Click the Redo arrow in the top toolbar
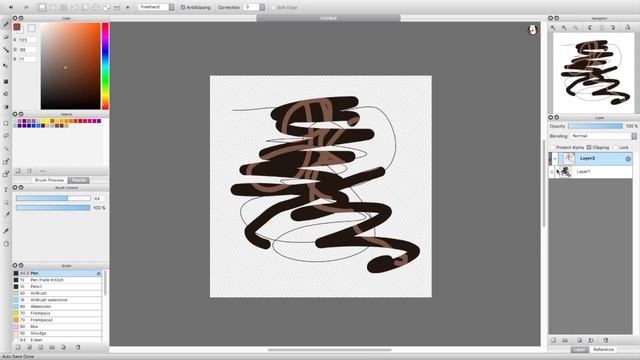Screen dimensions: 640x360 [26, 7]
